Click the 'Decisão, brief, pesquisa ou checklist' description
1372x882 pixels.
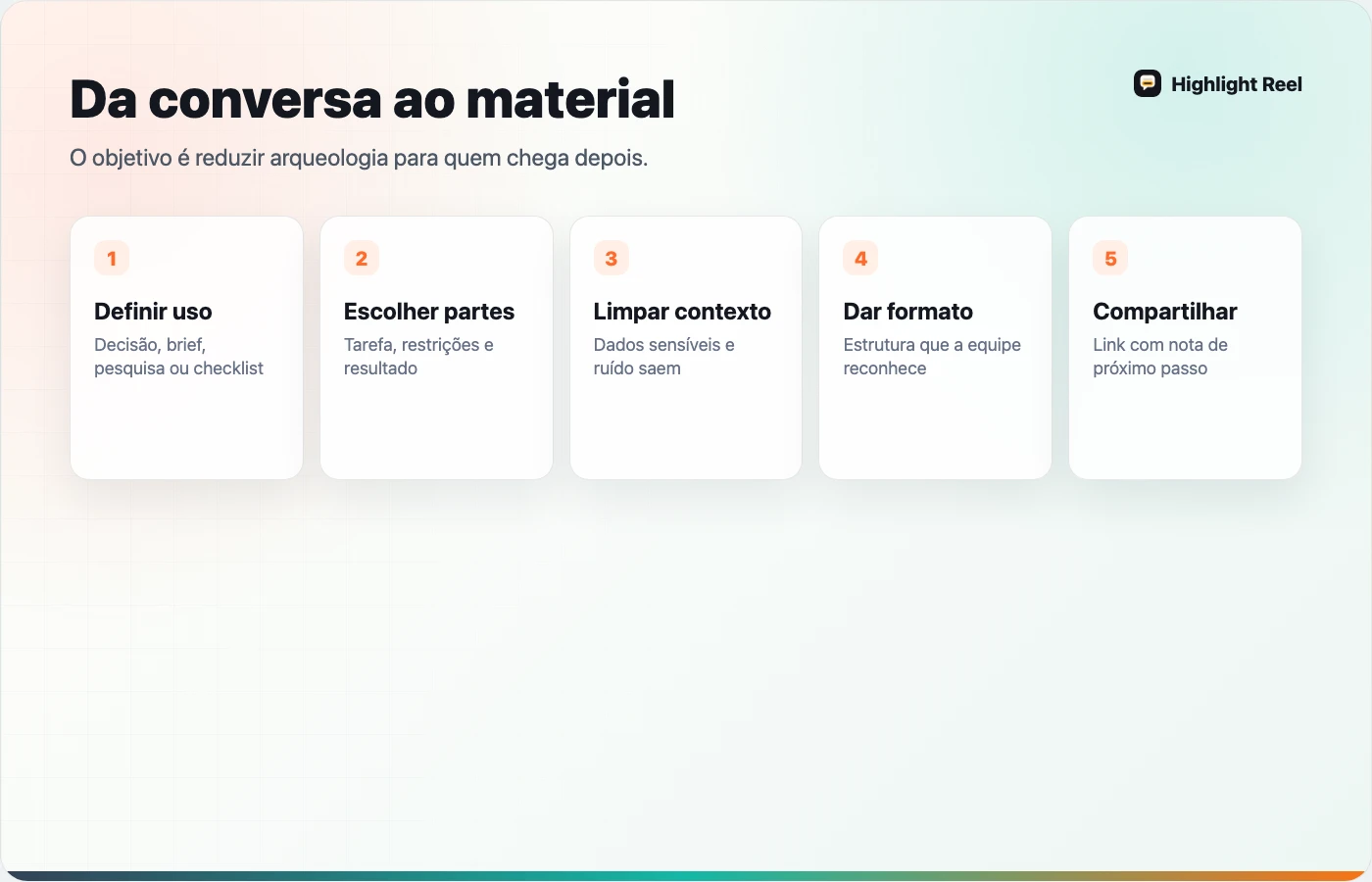(178, 357)
